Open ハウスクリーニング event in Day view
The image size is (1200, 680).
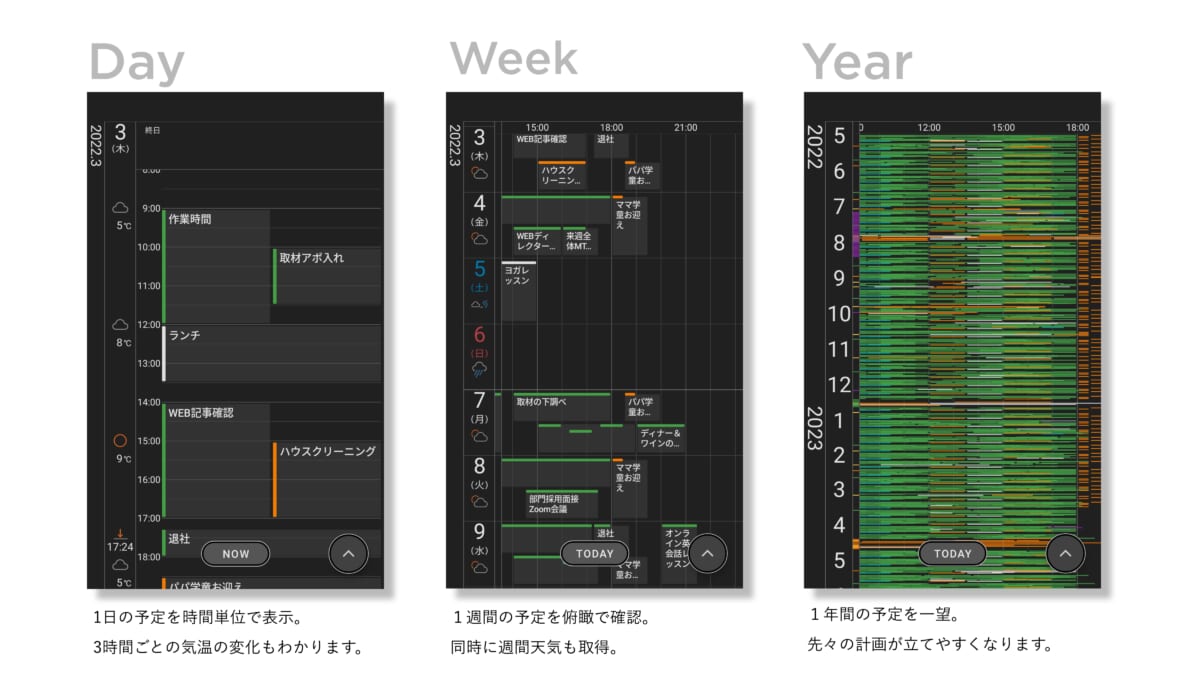[327, 480]
